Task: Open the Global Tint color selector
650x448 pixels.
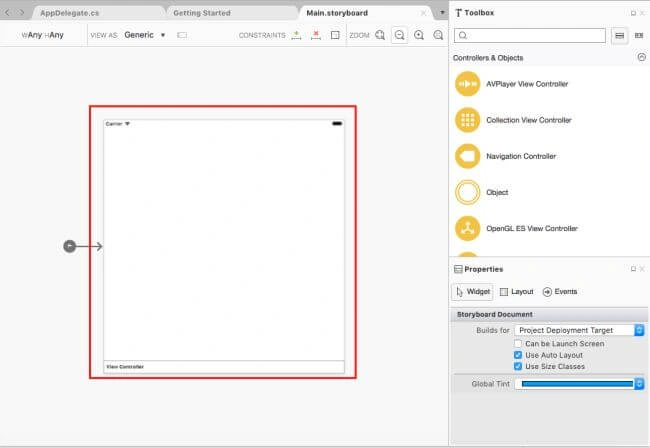Action: pos(579,384)
